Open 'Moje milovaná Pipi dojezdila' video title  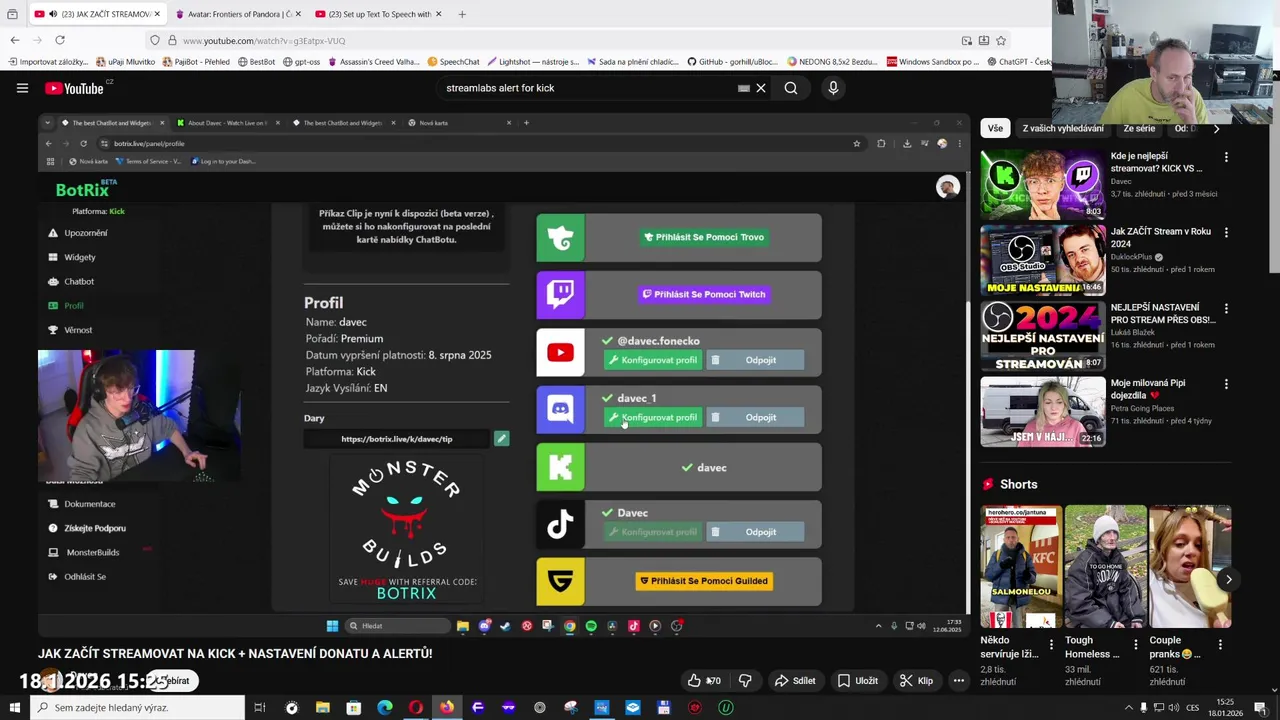pyautogui.click(x=1148, y=388)
